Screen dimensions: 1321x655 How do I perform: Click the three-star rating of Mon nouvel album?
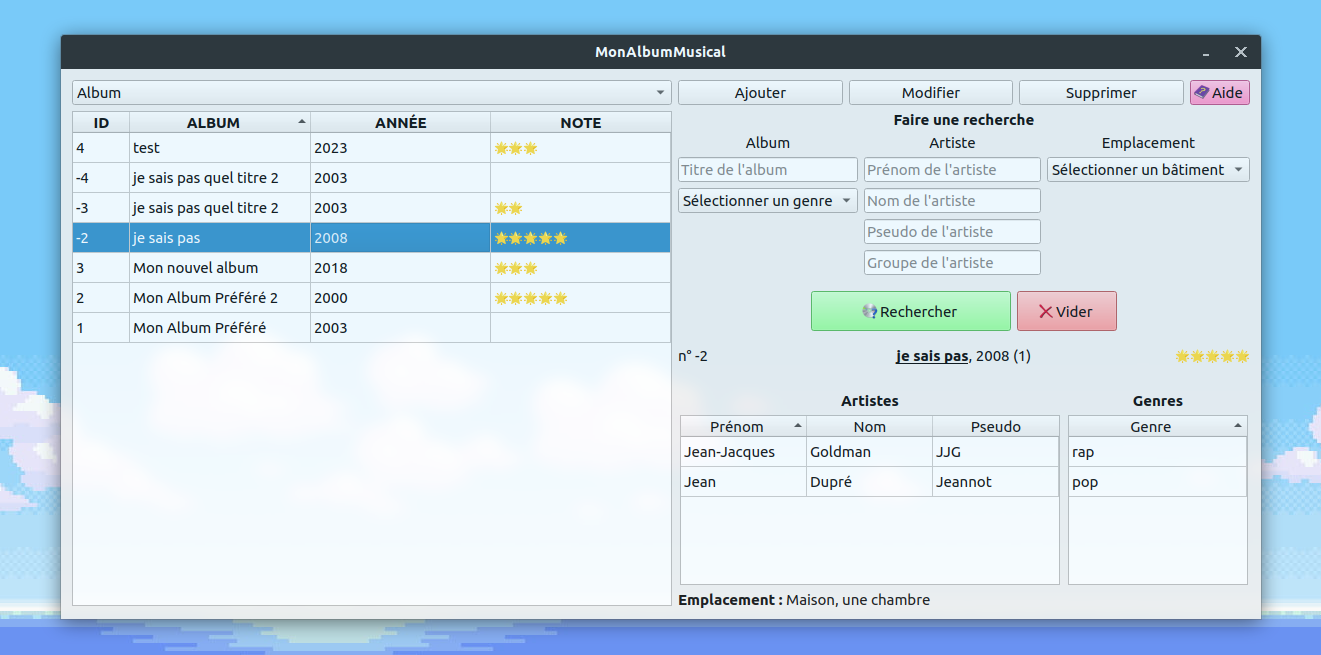pos(516,268)
